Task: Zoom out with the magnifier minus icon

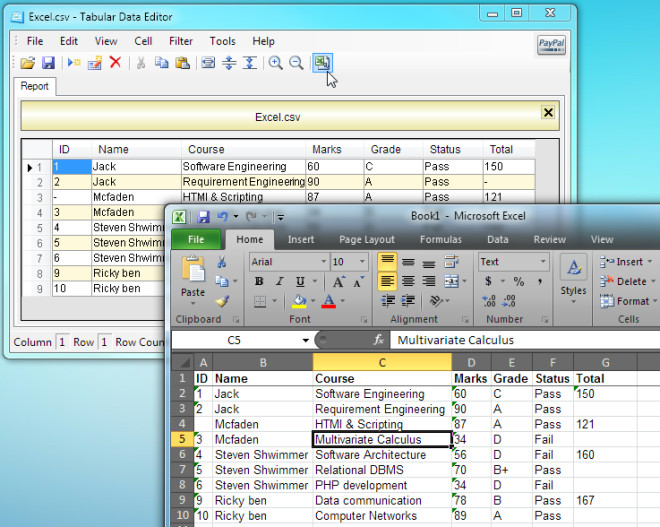Action: coord(296,63)
